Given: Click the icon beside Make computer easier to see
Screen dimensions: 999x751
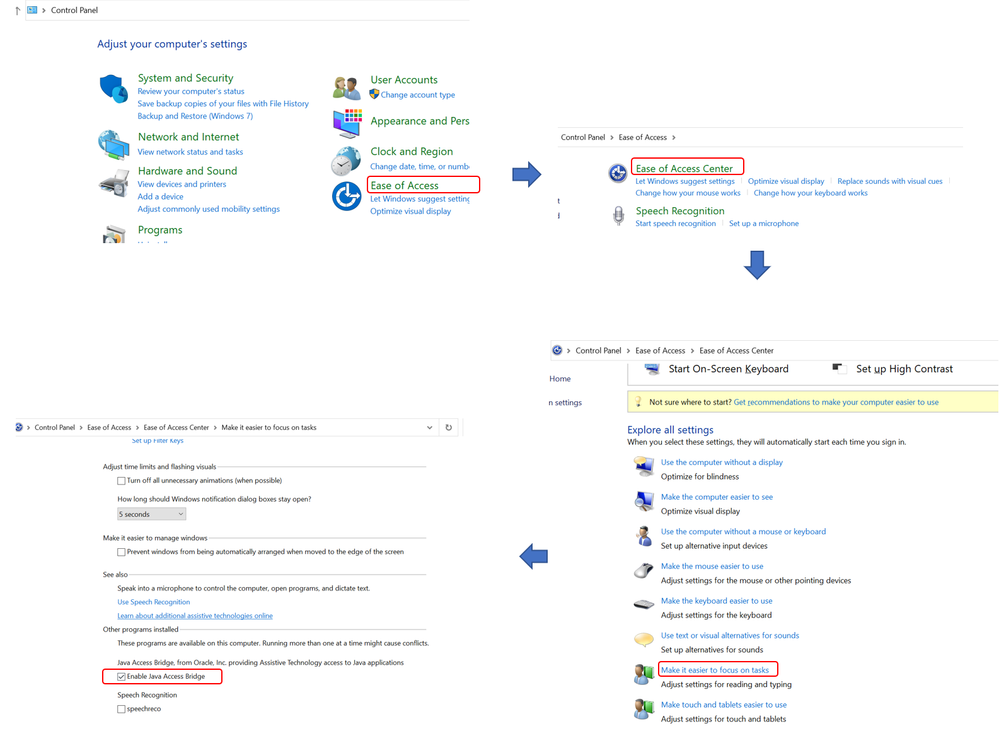Looking at the screenshot, I should click(643, 501).
